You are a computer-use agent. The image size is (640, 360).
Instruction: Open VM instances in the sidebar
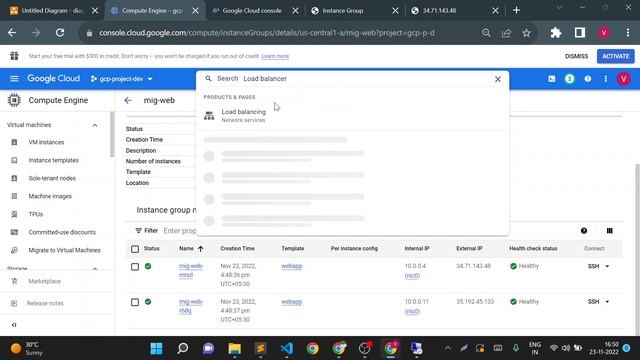click(x=46, y=142)
